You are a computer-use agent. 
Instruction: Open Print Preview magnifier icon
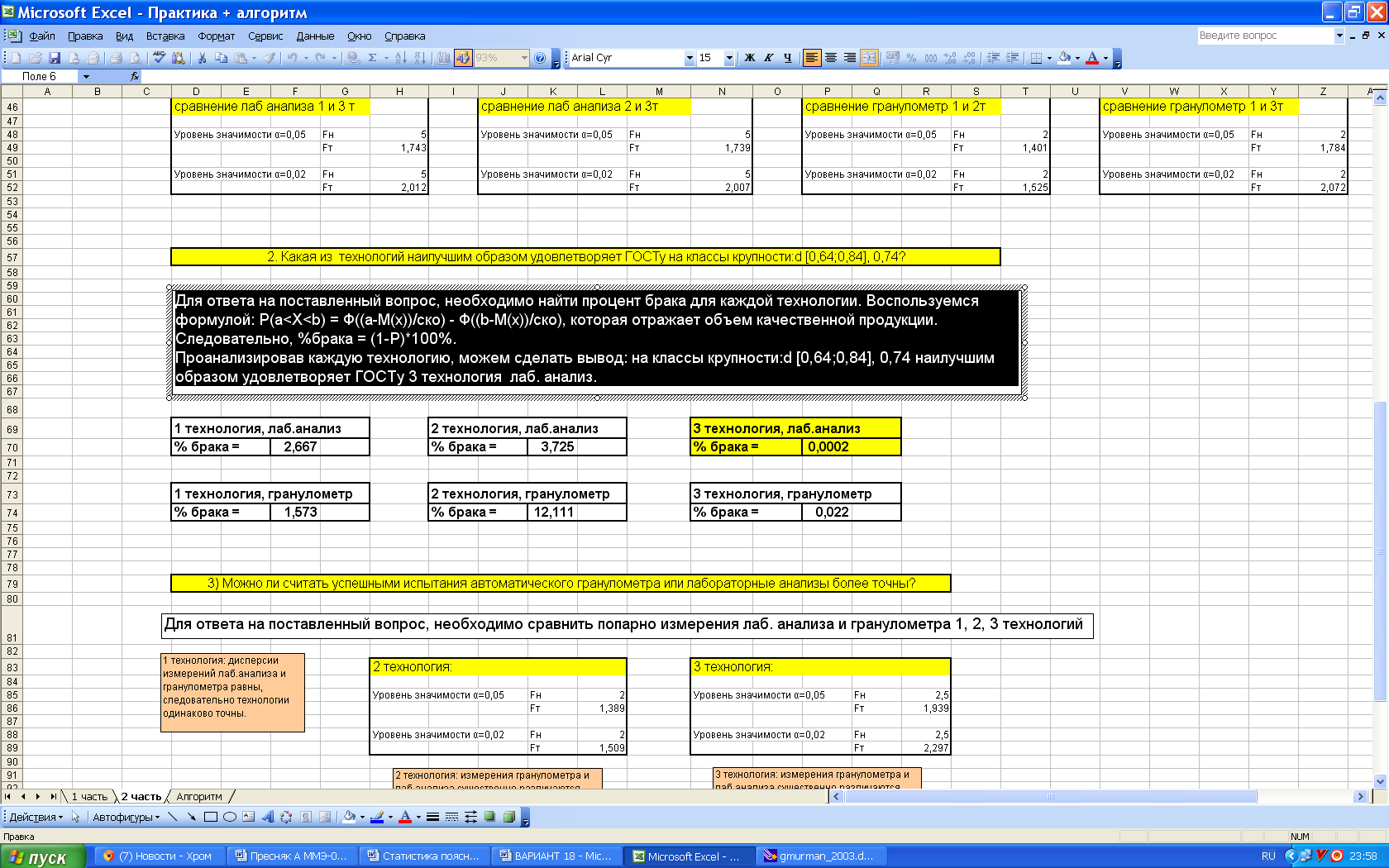[x=136, y=58]
